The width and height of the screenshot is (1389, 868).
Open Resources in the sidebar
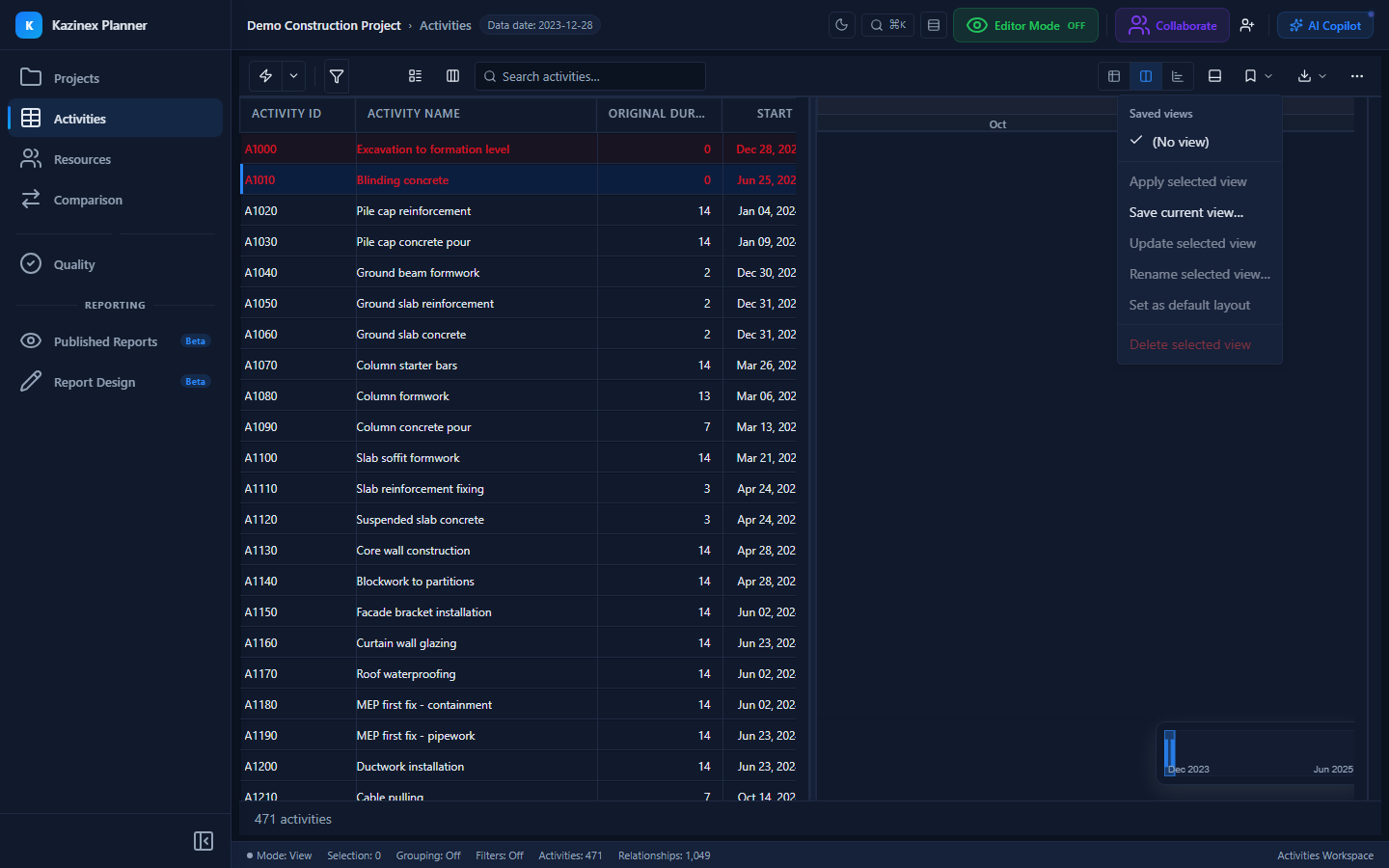(116, 159)
